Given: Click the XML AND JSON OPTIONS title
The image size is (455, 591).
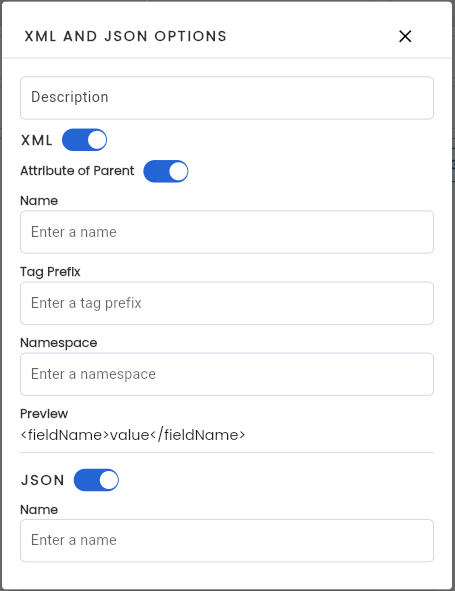Looking at the screenshot, I should click(x=126, y=36).
